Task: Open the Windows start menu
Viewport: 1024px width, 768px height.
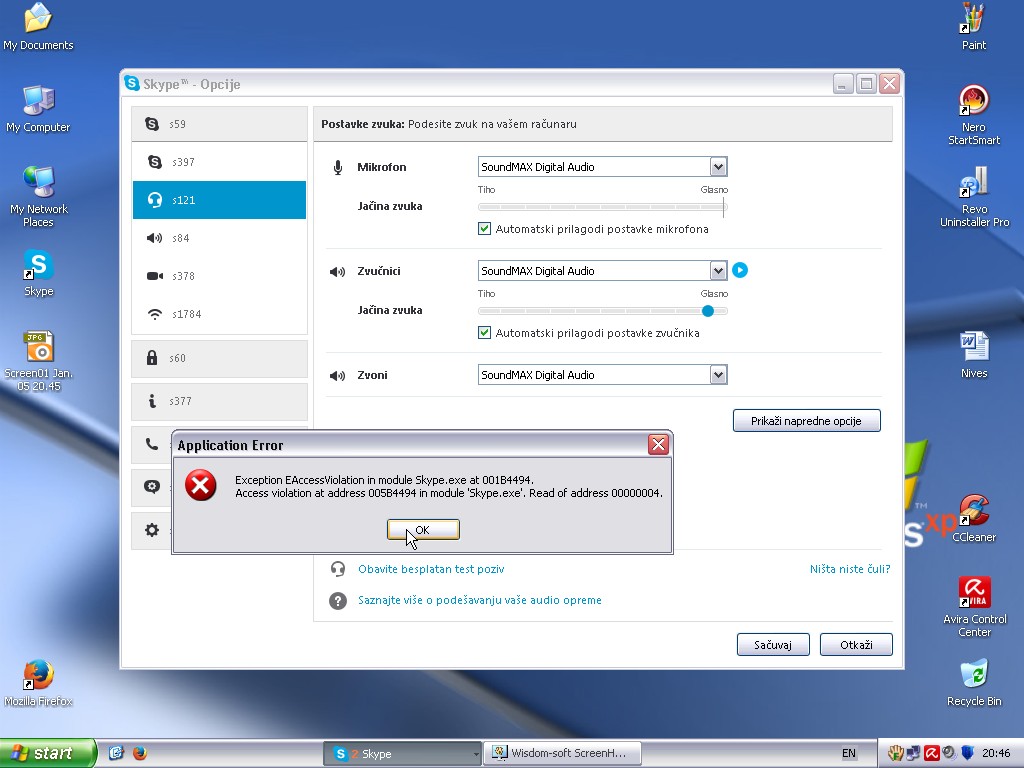Action: [48, 753]
